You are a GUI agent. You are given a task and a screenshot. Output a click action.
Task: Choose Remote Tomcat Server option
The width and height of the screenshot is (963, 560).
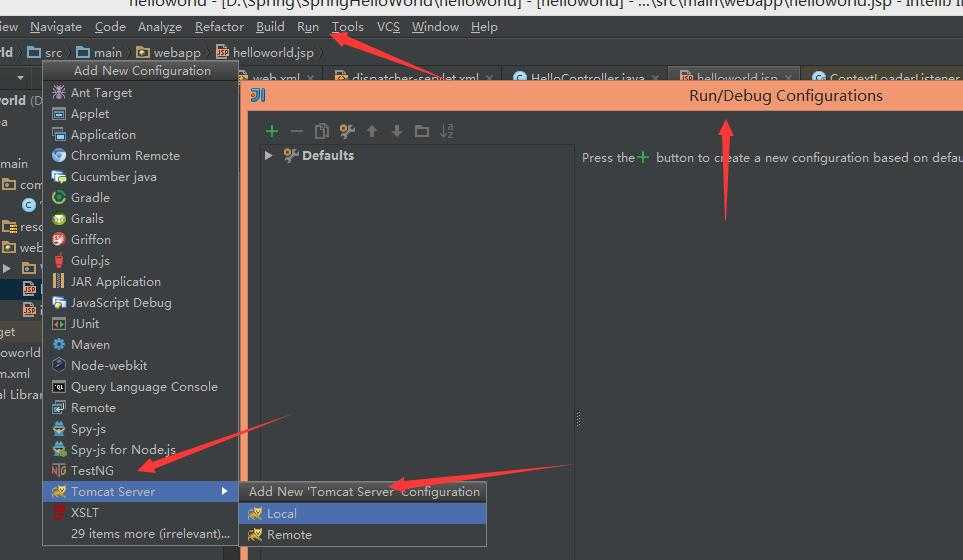[362, 535]
